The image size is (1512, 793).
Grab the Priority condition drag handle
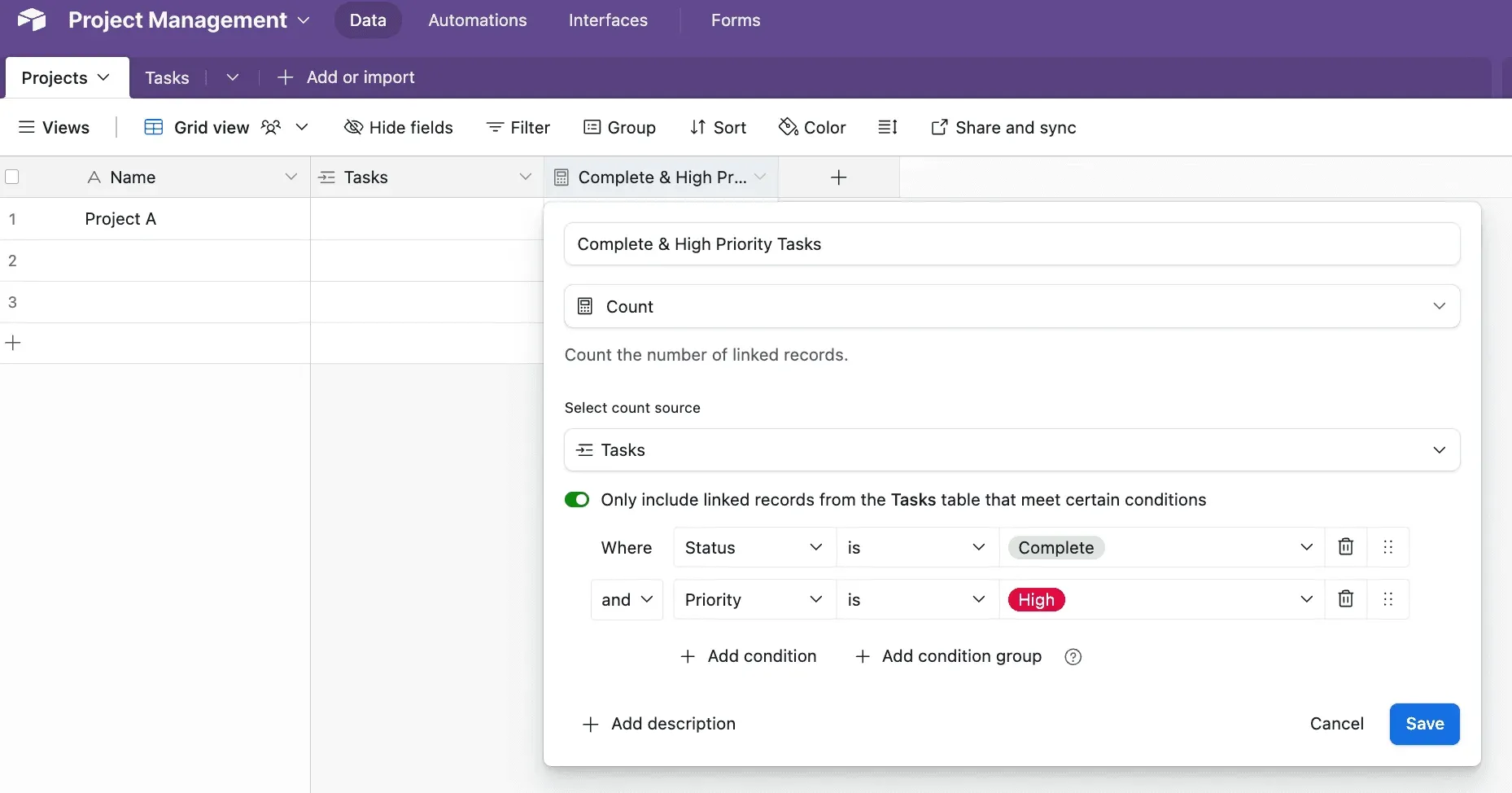(1388, 599)
